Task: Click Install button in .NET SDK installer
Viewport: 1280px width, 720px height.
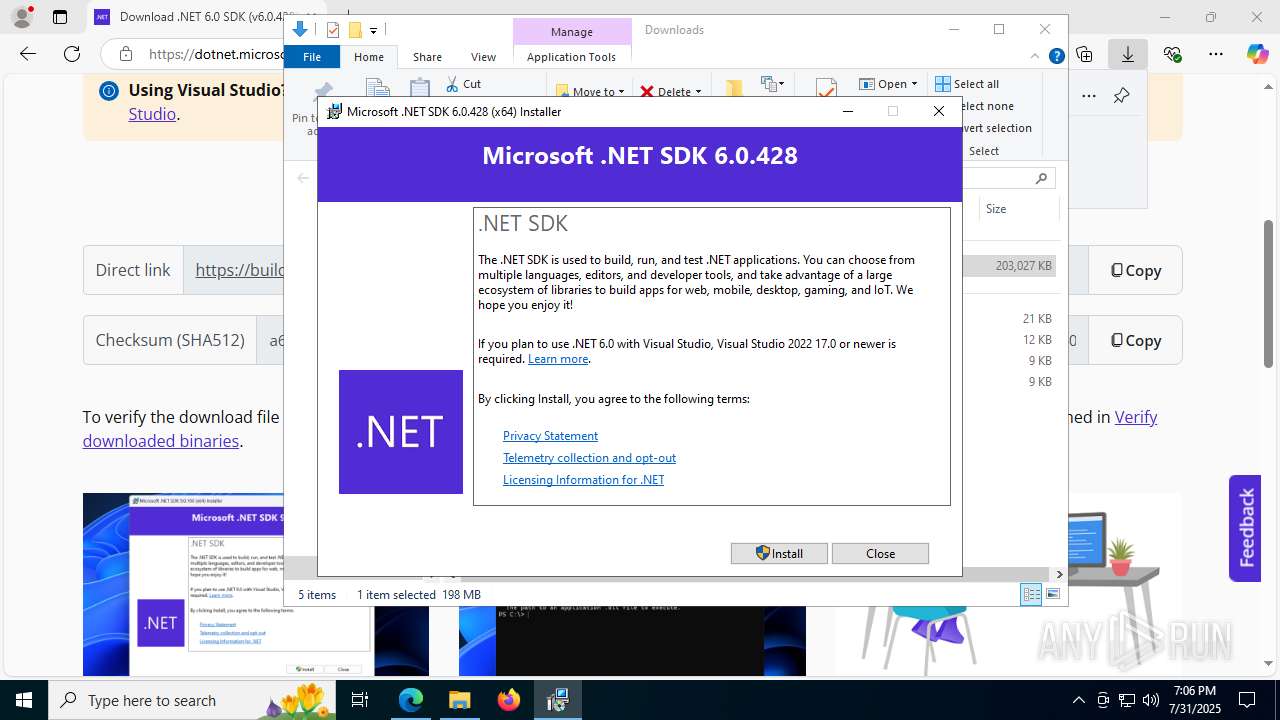Action: tap(779, 553)
